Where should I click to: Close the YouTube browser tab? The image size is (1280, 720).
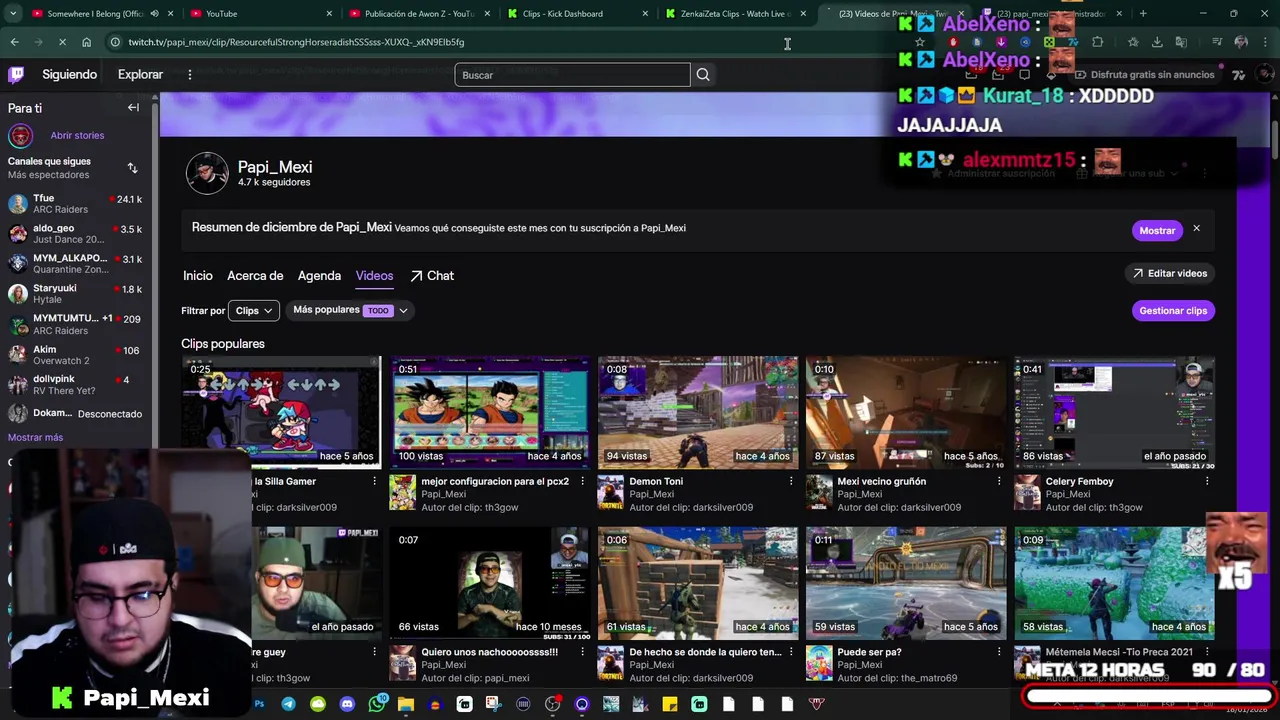click(329, 14)
